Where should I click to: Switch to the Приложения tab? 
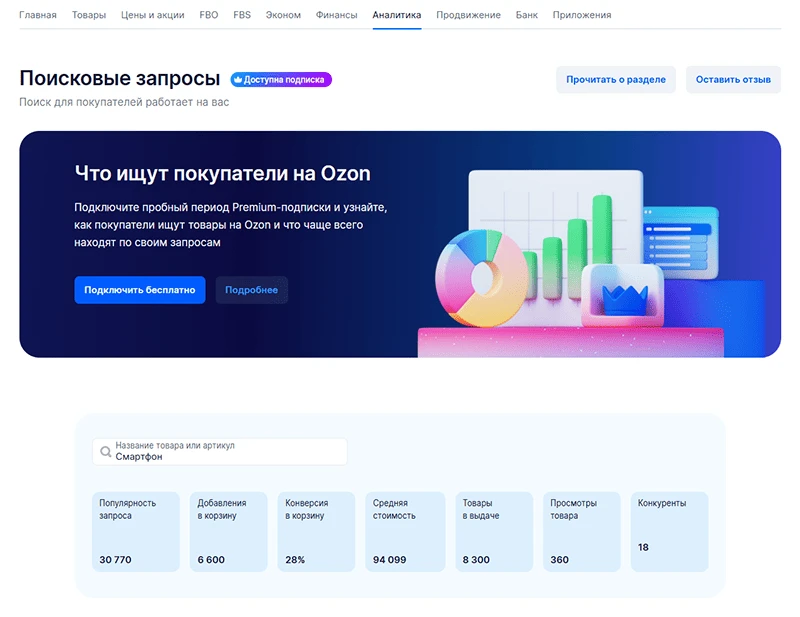[x=582, y=15]
